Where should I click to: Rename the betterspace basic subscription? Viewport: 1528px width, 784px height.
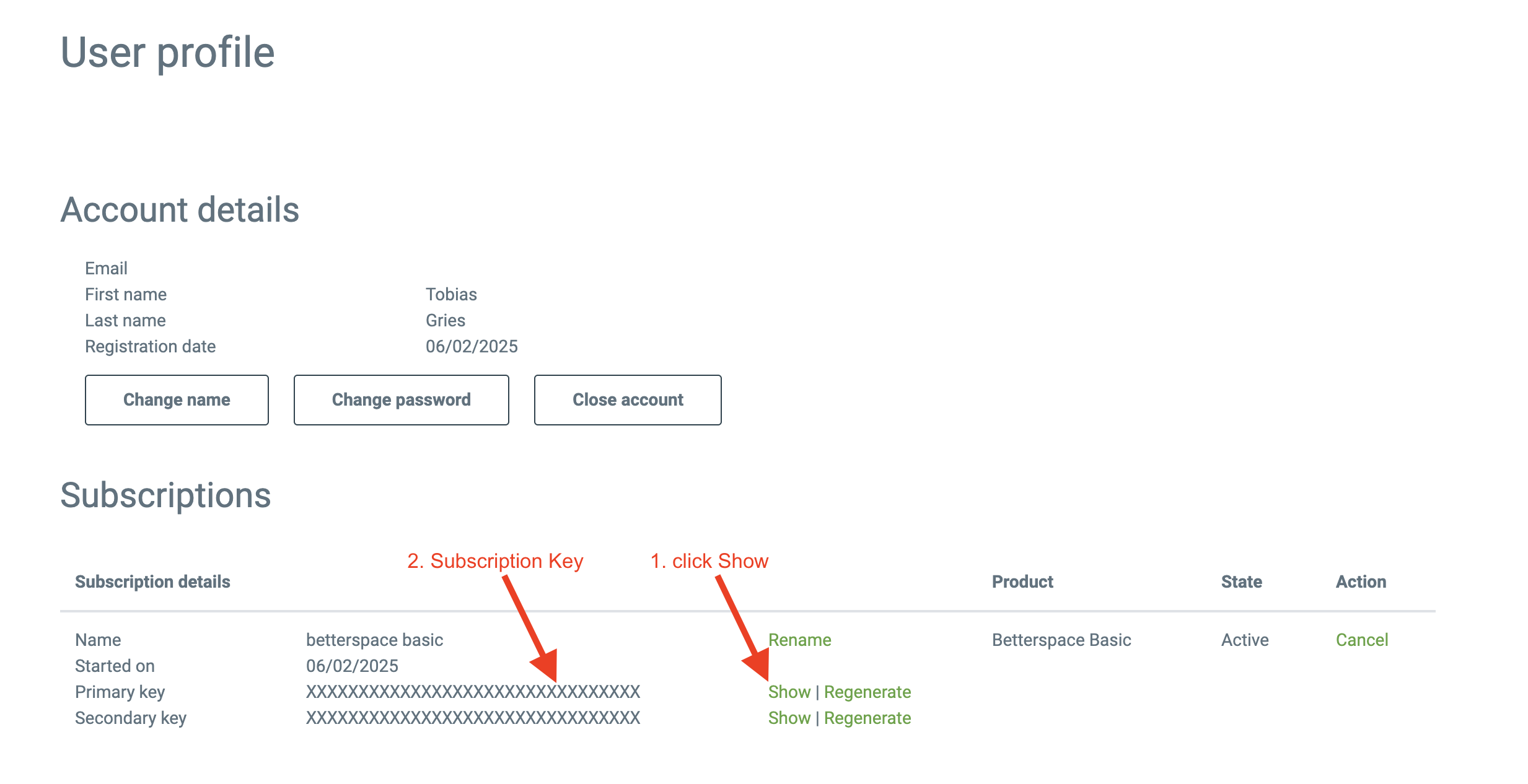pos(799,640)
